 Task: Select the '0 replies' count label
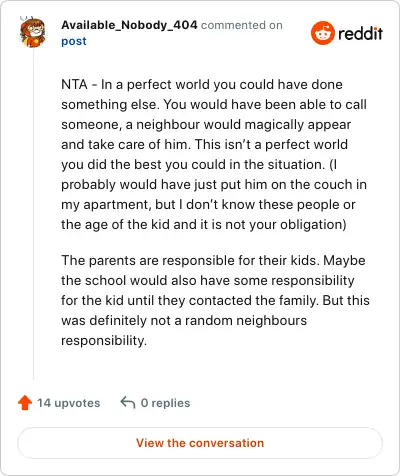click(165, 403)
